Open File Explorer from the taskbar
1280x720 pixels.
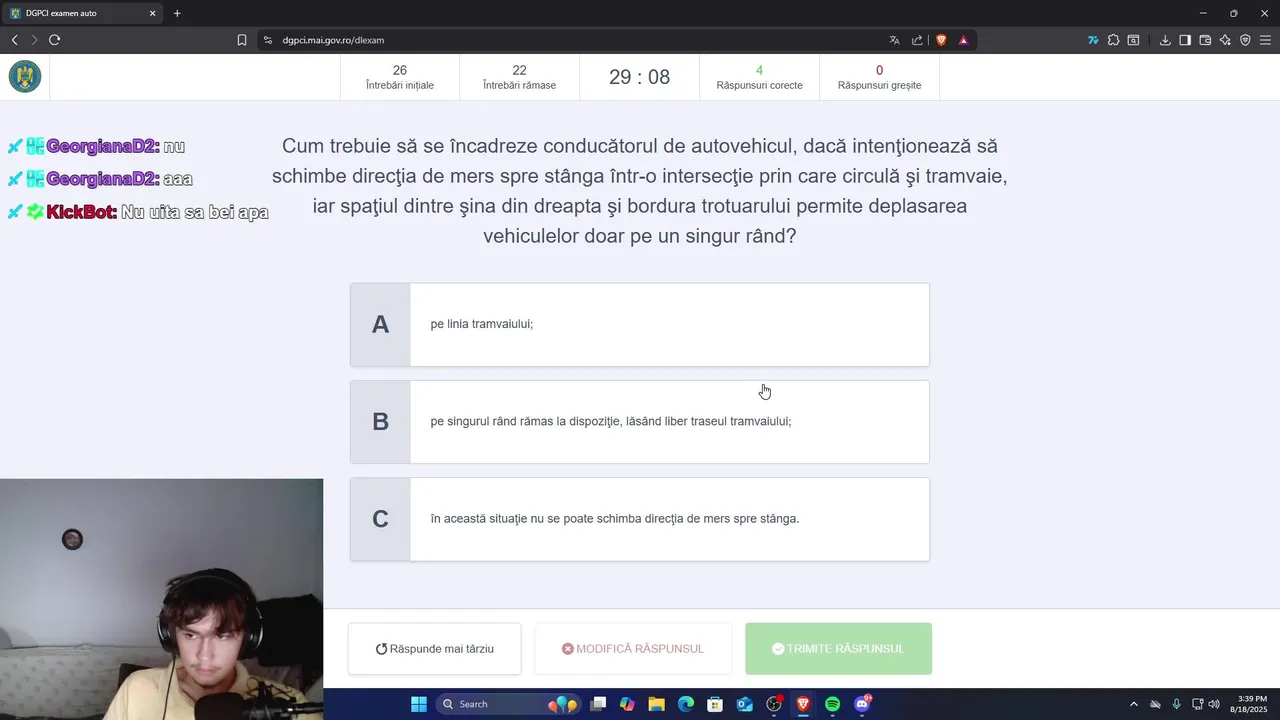coord(656,704)
